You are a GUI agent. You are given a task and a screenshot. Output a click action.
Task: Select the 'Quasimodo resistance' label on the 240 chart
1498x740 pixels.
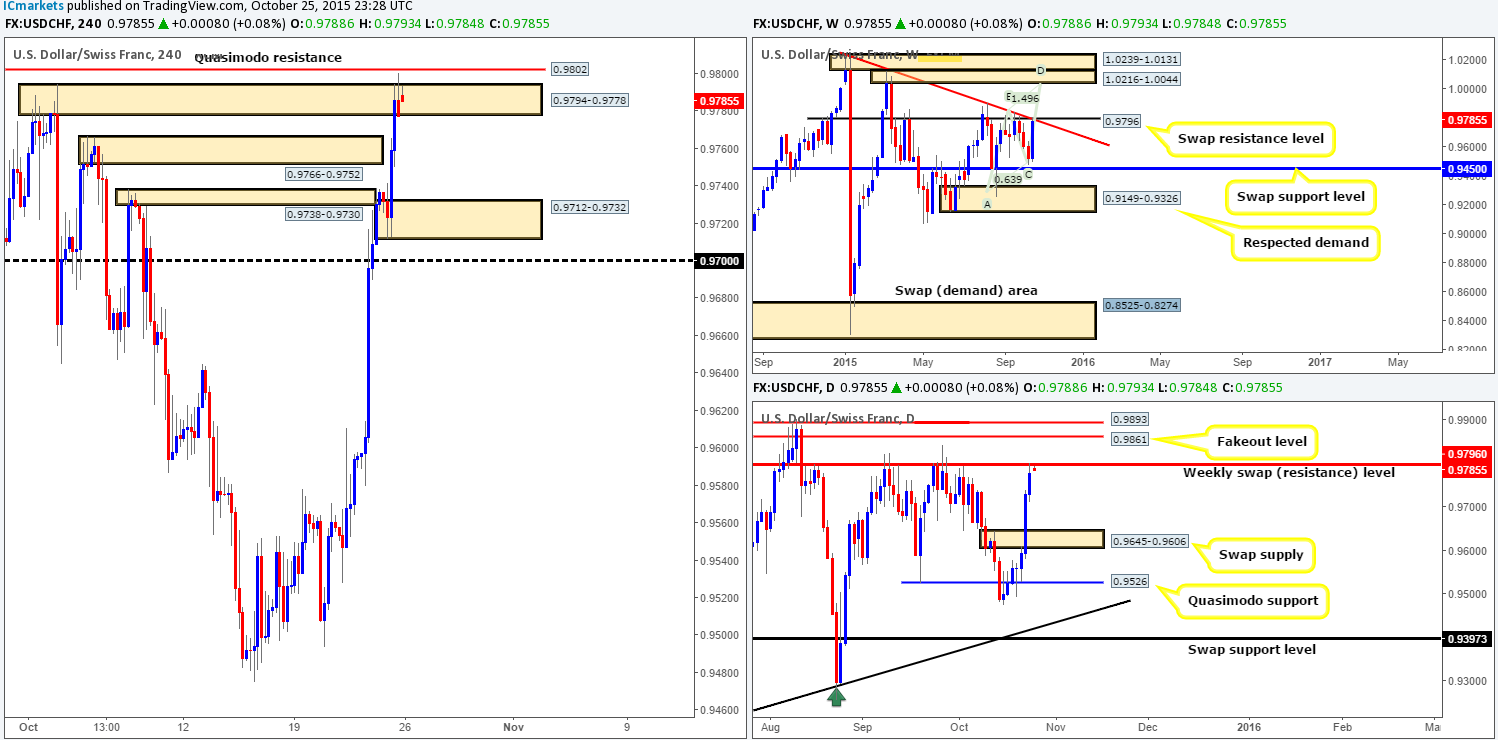[267, 58]
